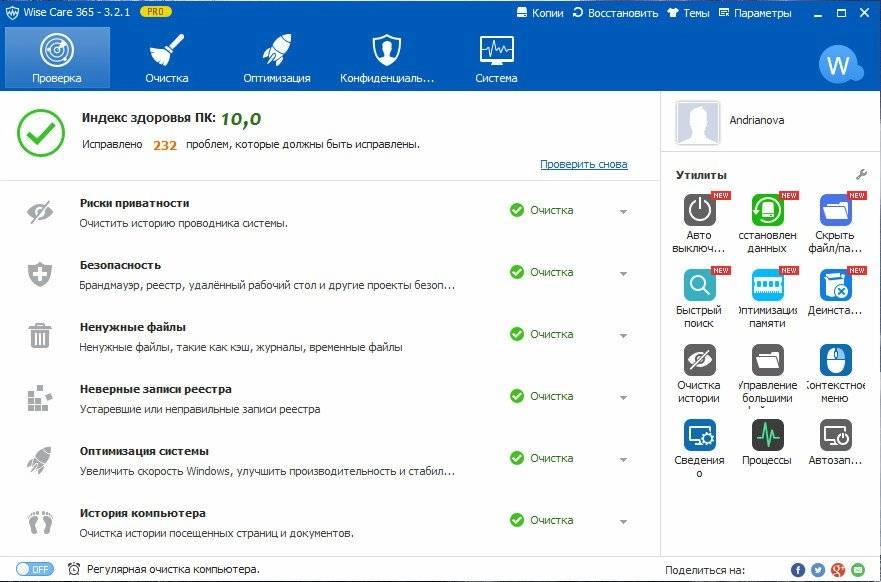Expand the Ненужные файлы dropdown arrow
The image size is (881, 582).
click(624, 335)
